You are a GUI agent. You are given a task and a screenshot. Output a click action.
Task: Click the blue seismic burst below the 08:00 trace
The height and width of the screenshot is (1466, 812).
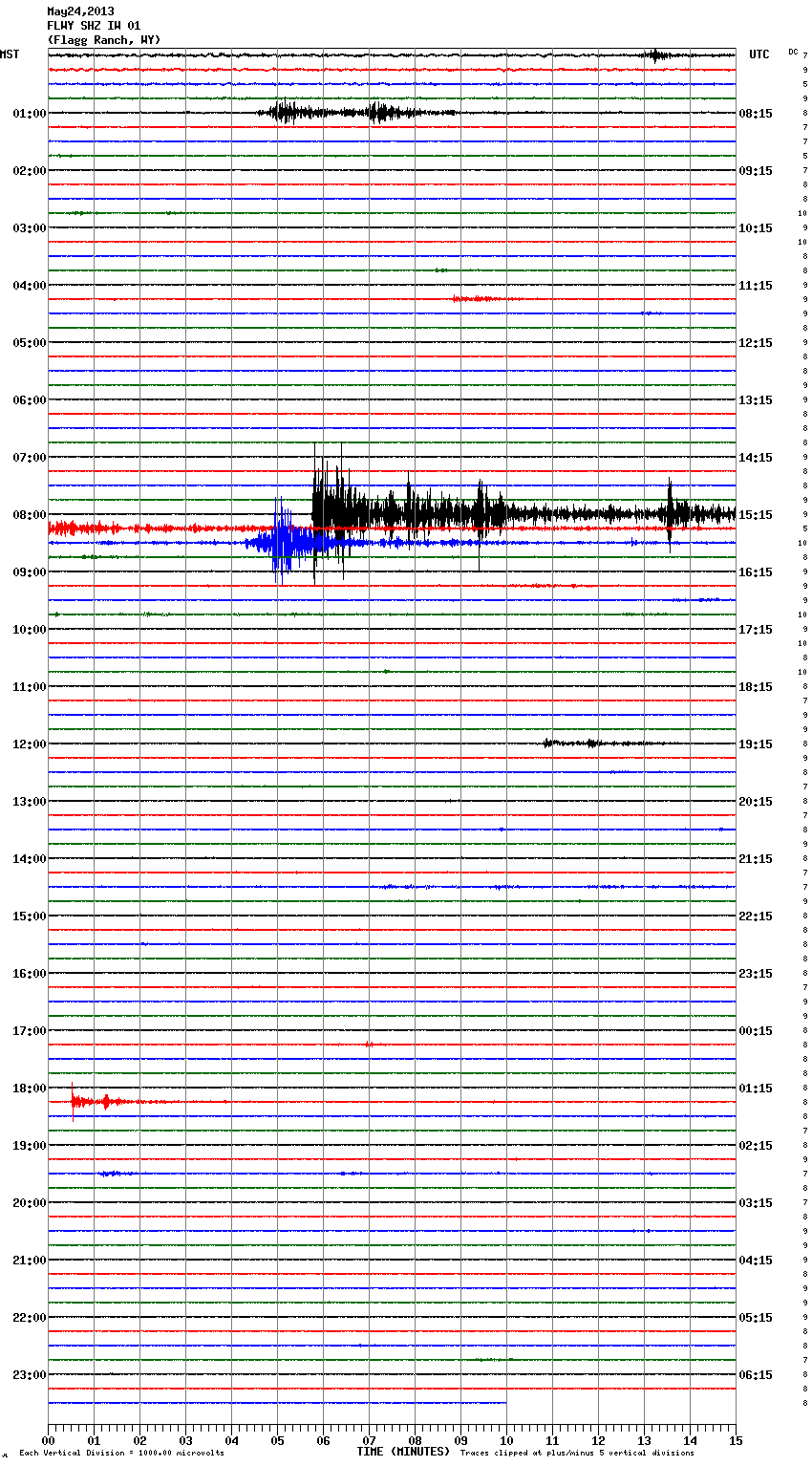pos(291,542)
